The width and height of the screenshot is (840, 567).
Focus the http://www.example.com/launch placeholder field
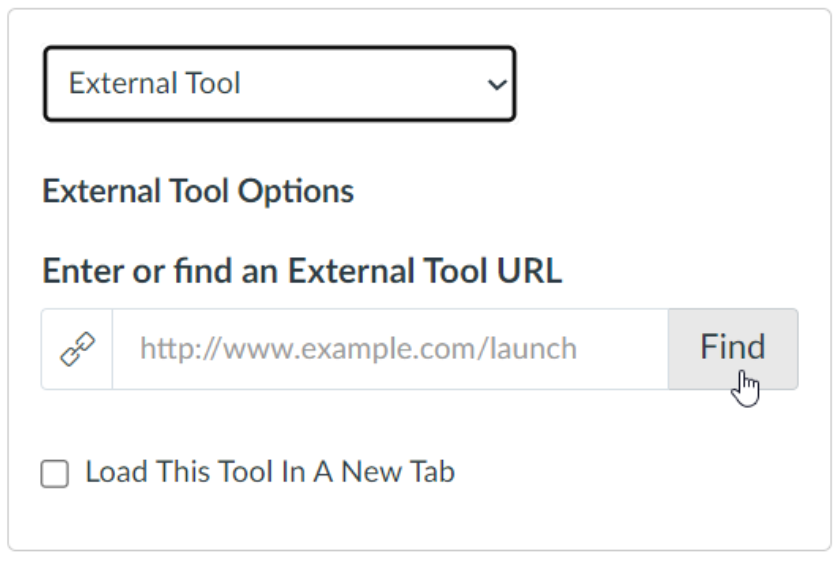point(390,349)
